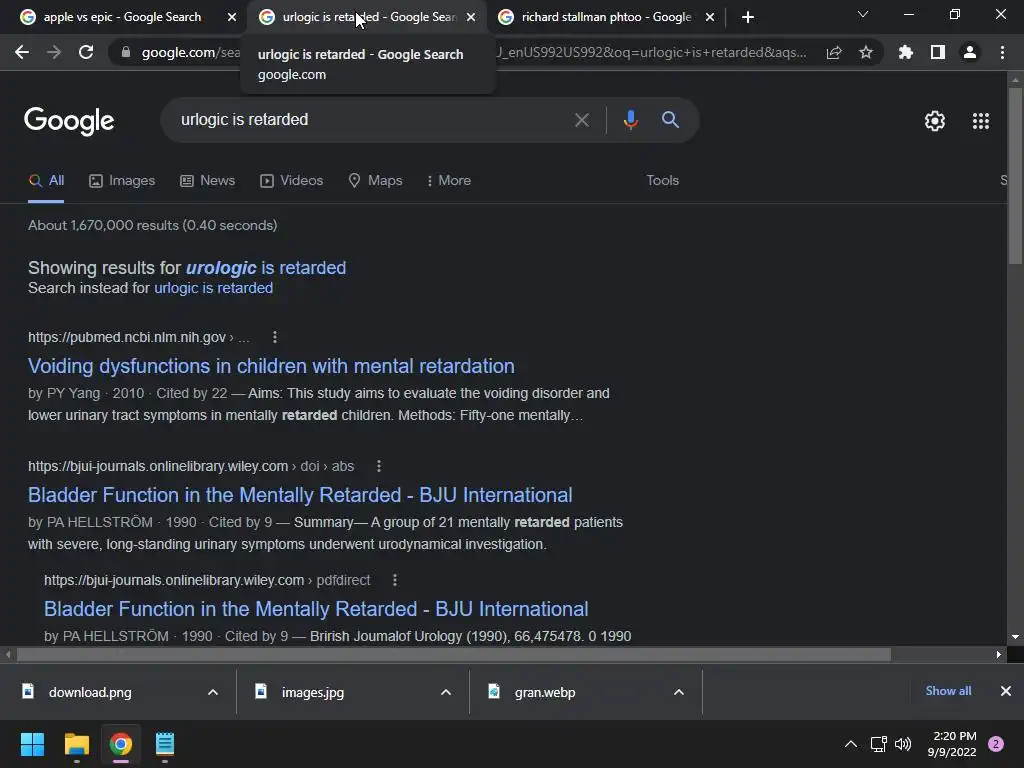Open options for wiley doi abs result

[379, 466]
